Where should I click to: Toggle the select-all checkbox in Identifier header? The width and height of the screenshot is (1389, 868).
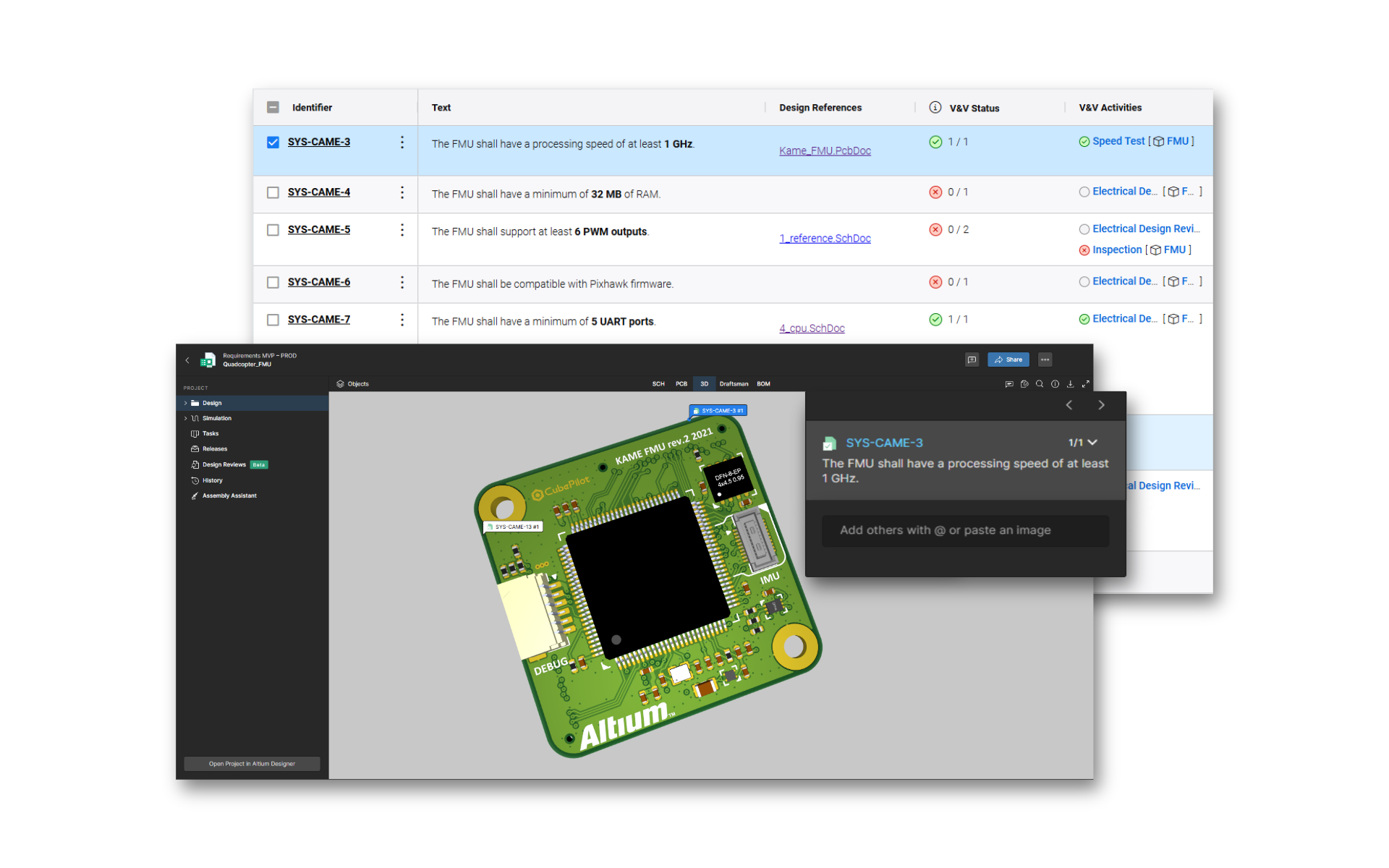[273, 107]
